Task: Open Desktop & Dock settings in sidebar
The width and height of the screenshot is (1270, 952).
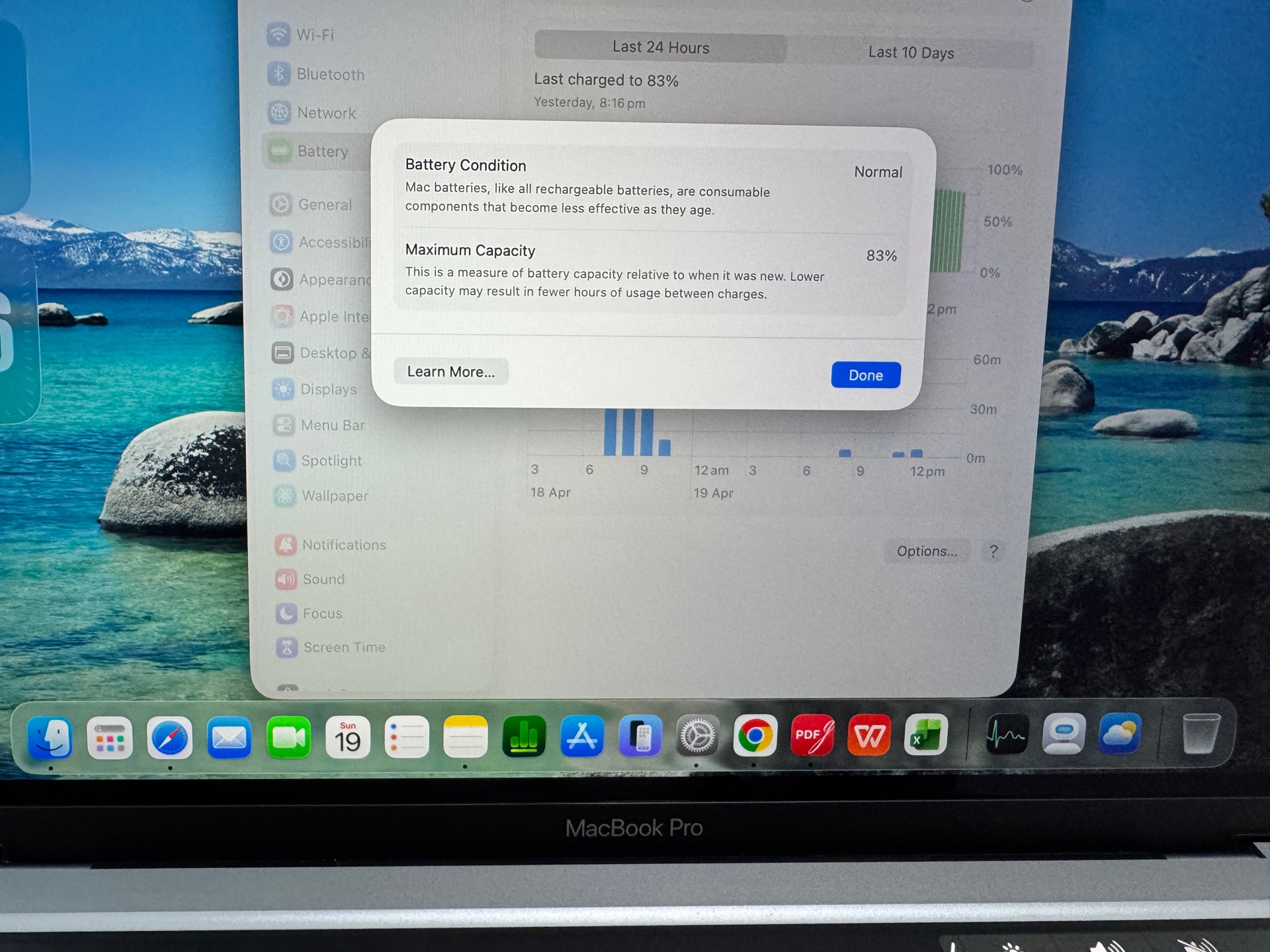Action: [x=321, y=352]
